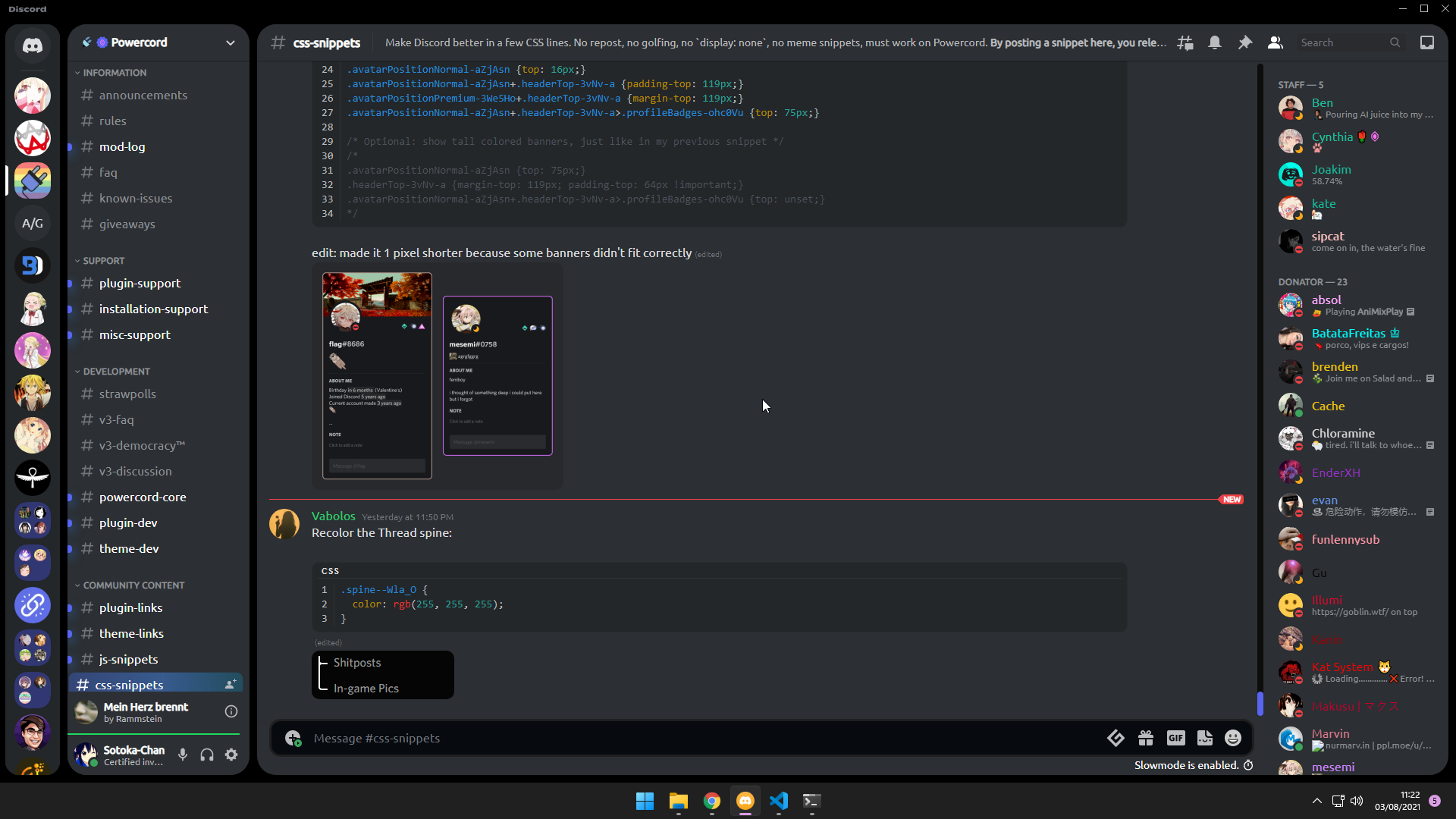Open Joakim in member list
1456x819 pixels.
pyautogui.click(x=1357, y=174)
